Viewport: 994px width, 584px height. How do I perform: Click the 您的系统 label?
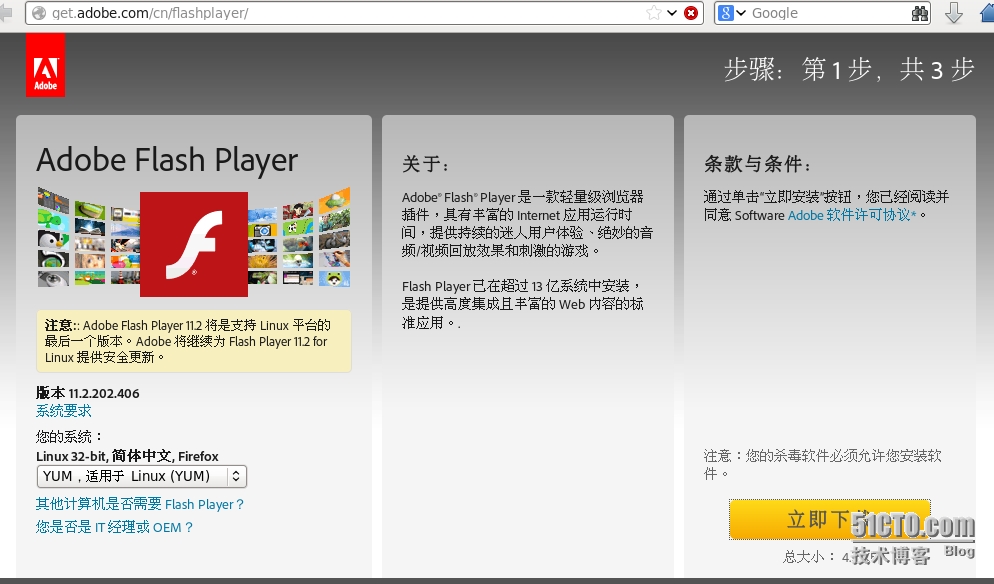69,436
